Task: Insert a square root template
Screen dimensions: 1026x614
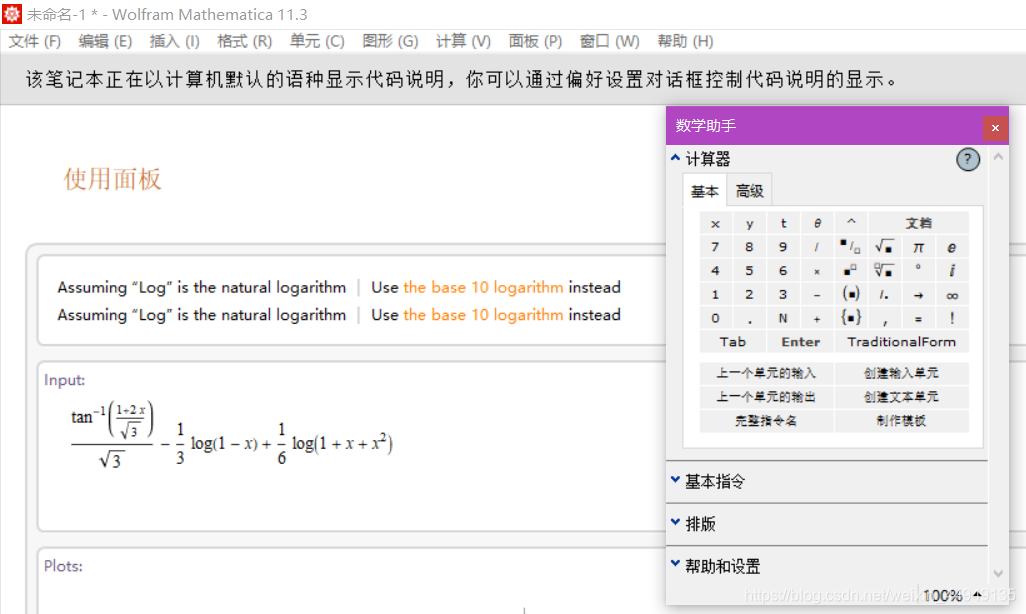Action: (x=884, y=247)
